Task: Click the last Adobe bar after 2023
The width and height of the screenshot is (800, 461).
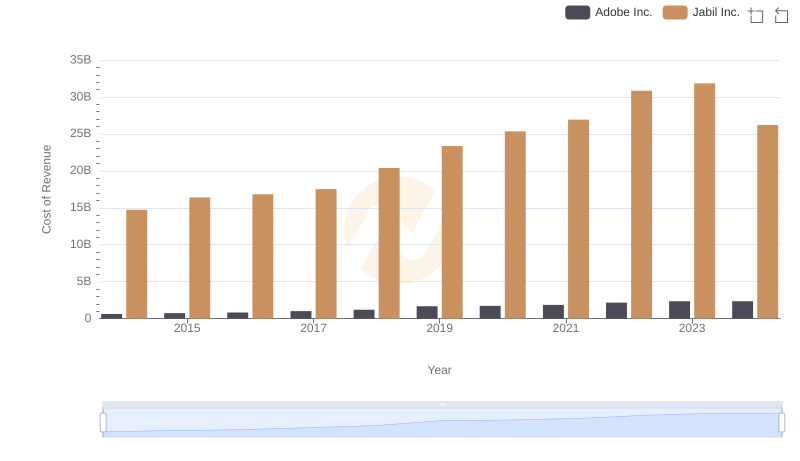Action: coord(742,310)
